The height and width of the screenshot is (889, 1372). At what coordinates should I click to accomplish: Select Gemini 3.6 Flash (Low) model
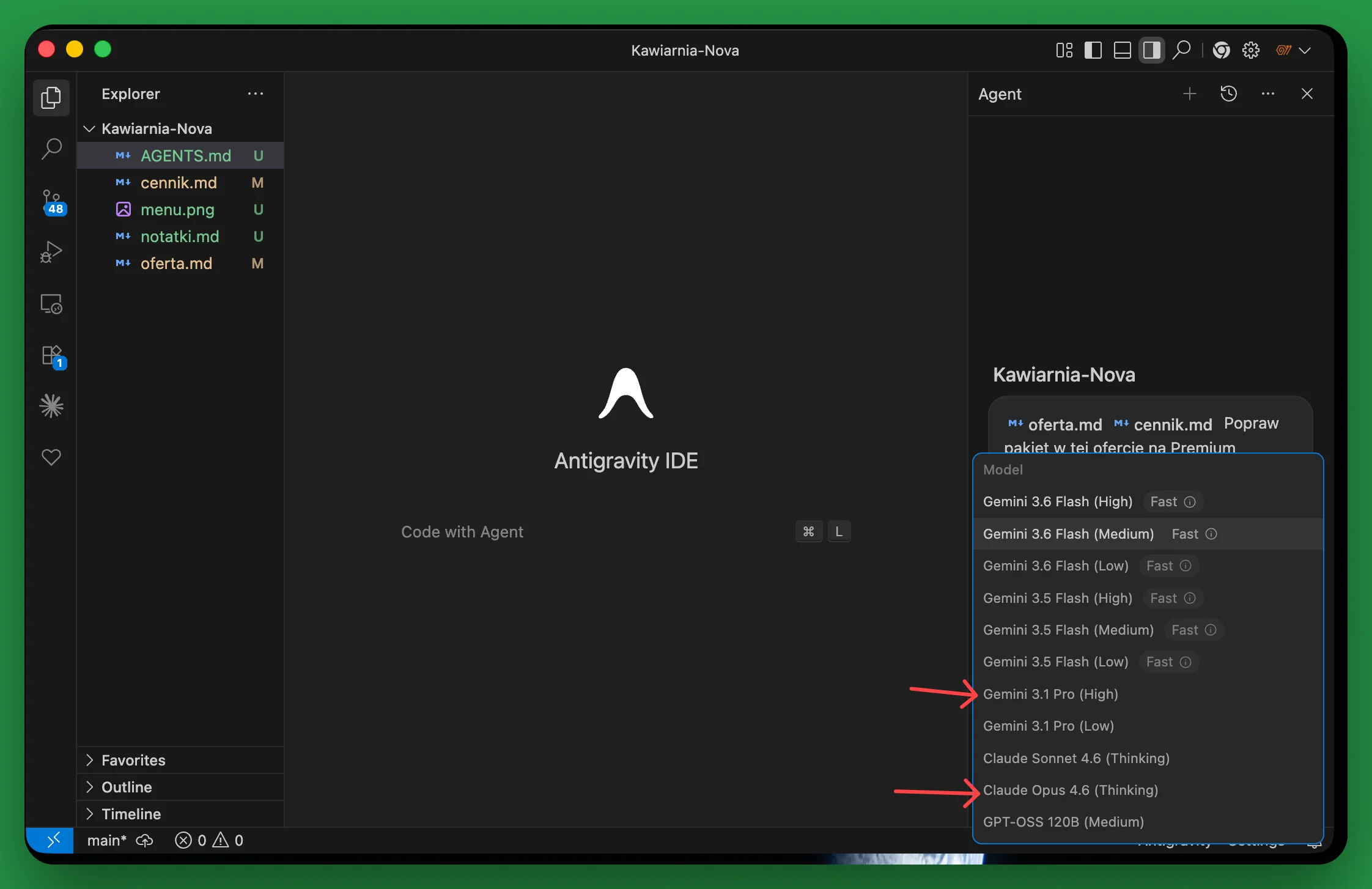[1148, 566]
